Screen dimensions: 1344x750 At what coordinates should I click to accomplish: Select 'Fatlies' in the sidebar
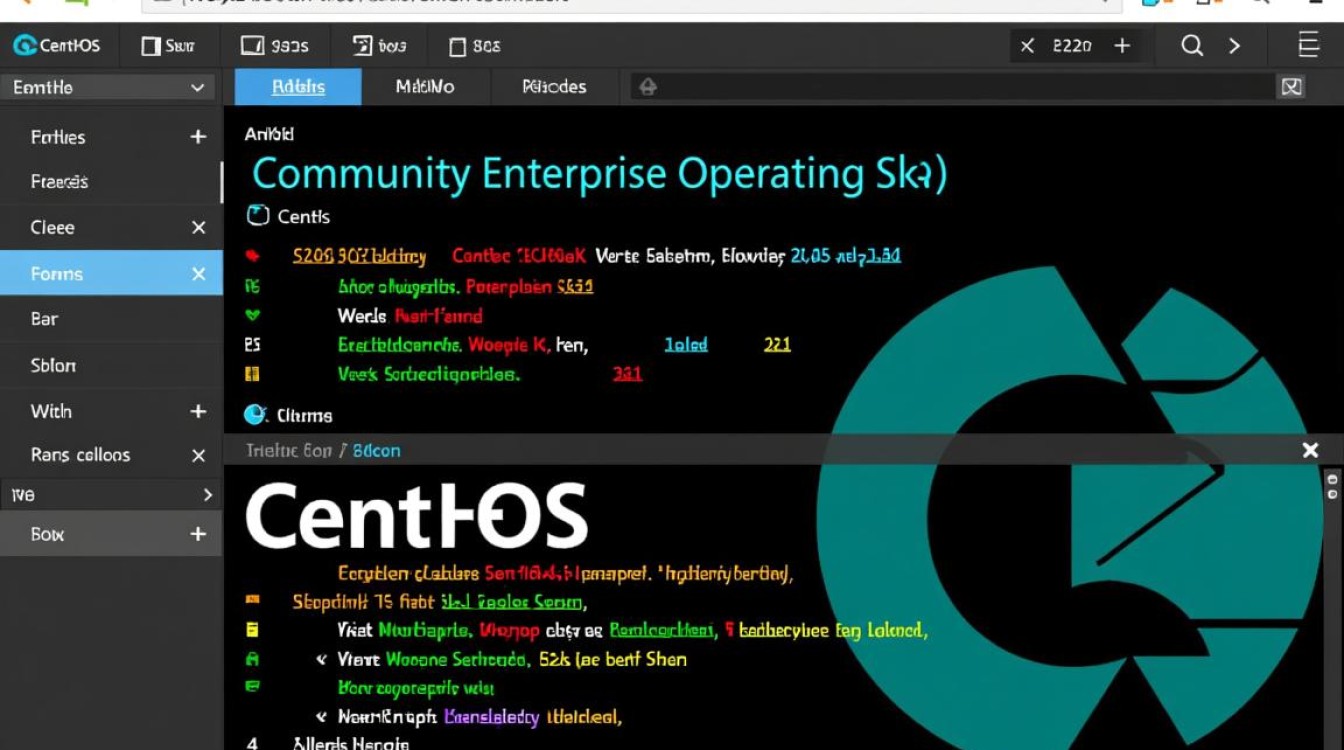58,137
